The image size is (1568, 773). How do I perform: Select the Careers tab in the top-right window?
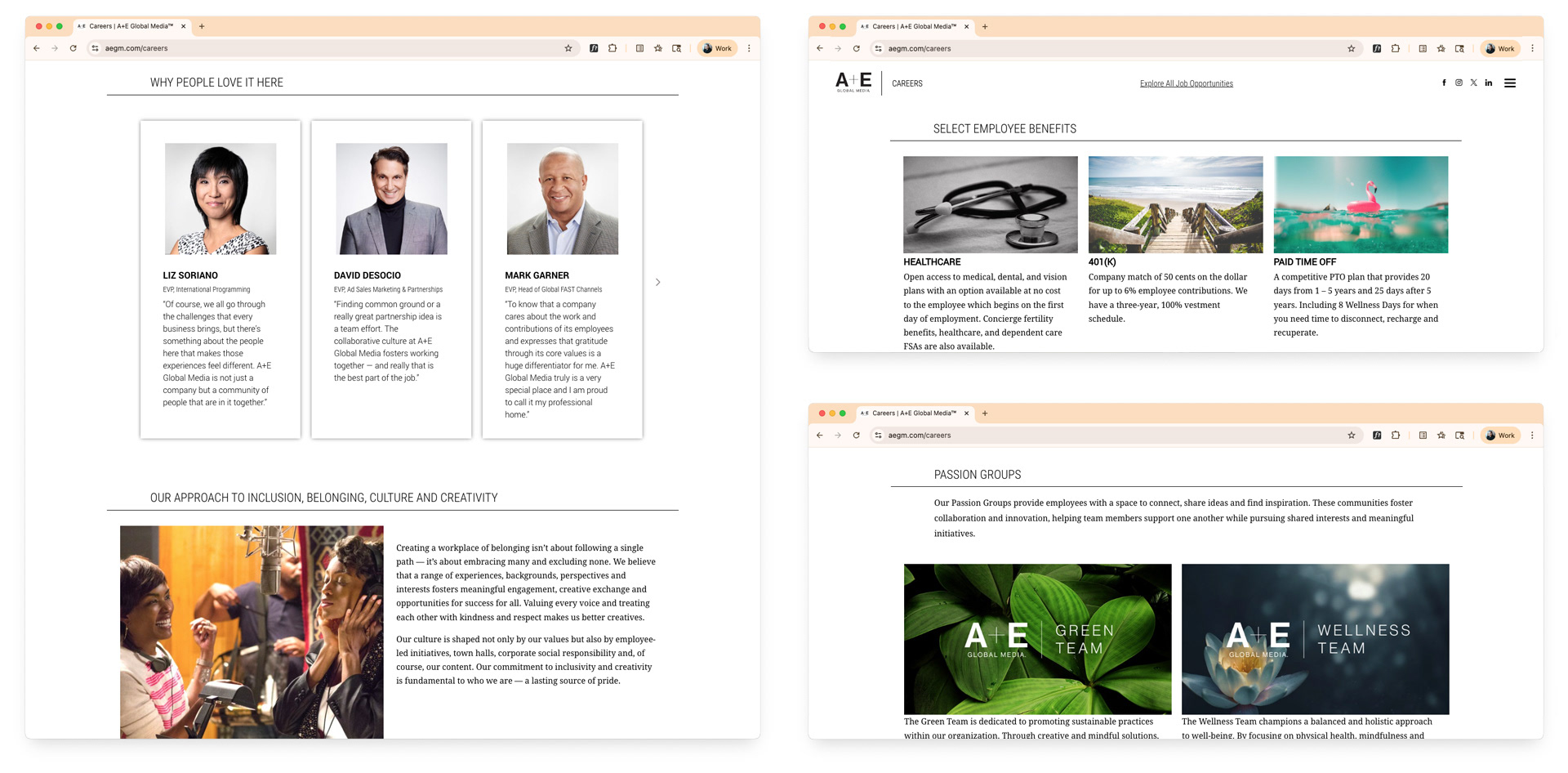tap(914, 26)
